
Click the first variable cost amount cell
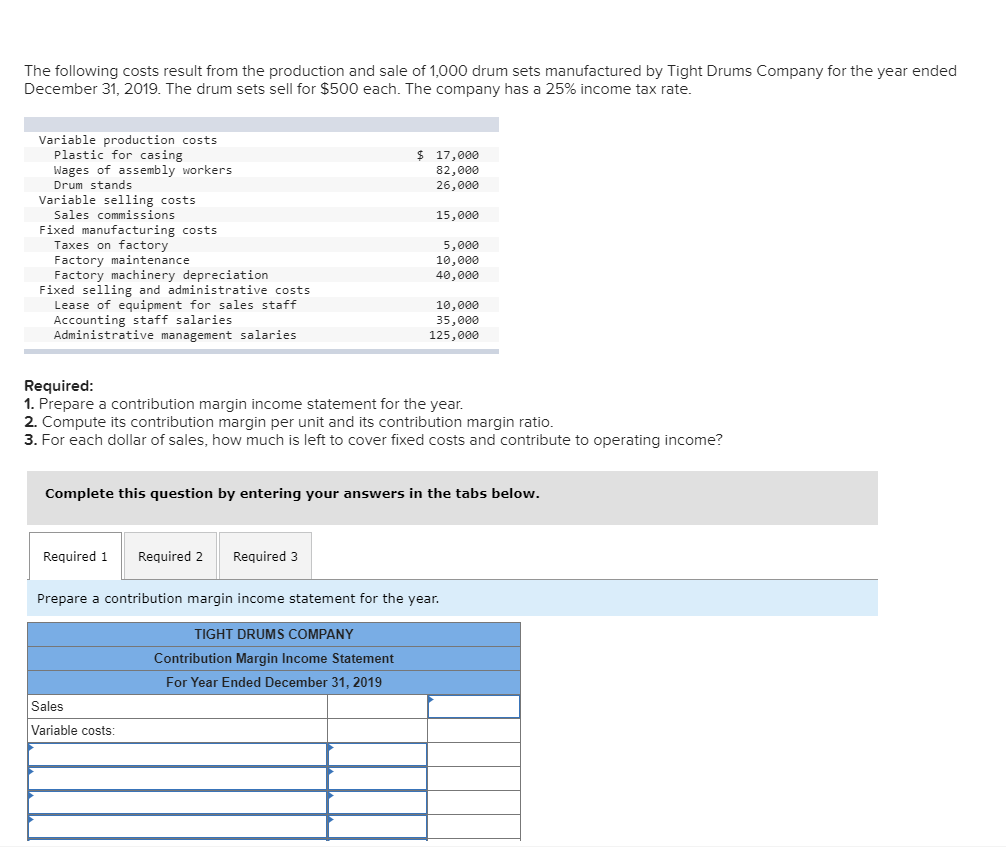[x=378, y=754]
